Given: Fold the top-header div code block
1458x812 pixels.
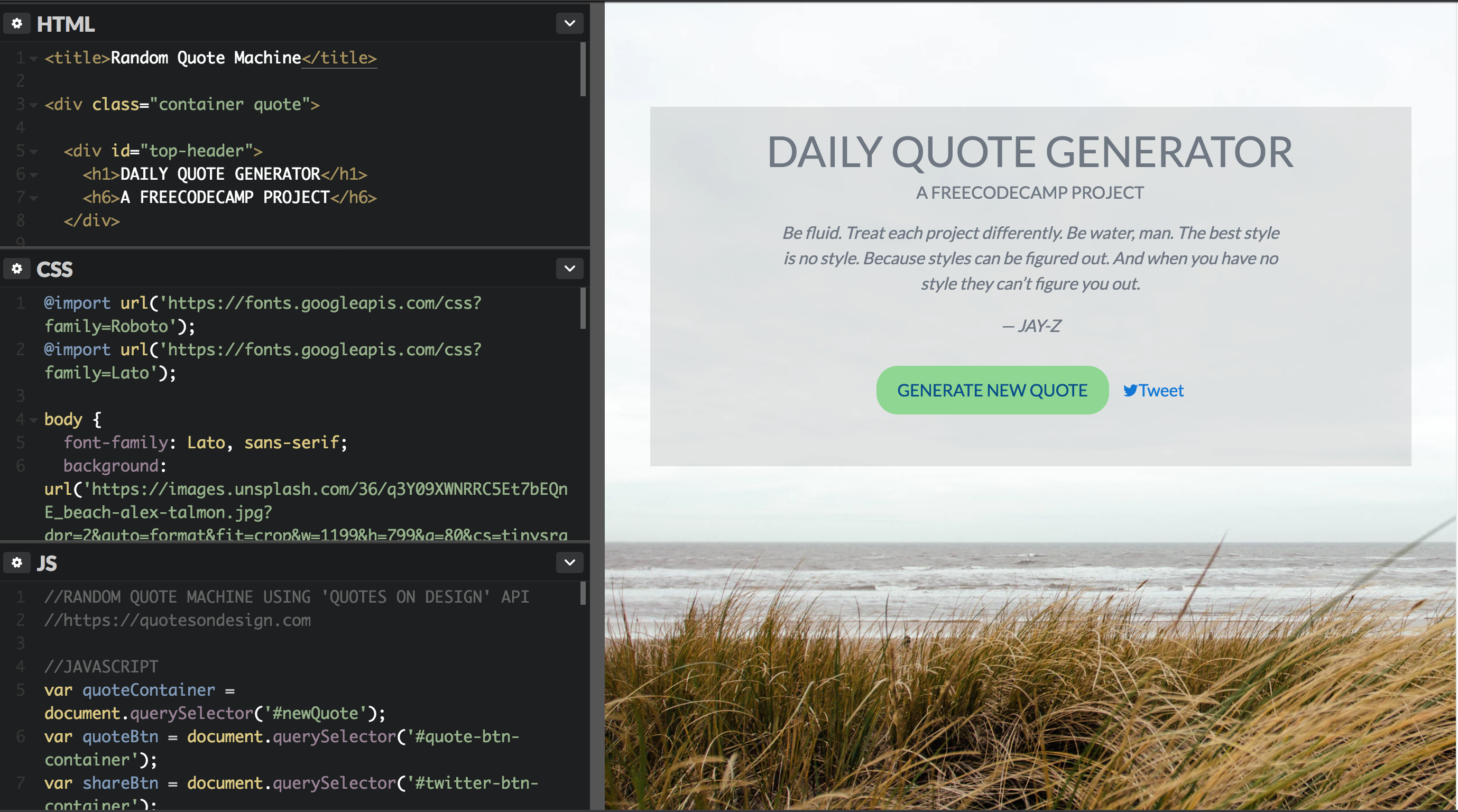Looking at the screenshot, I should [x=33, y=151].
